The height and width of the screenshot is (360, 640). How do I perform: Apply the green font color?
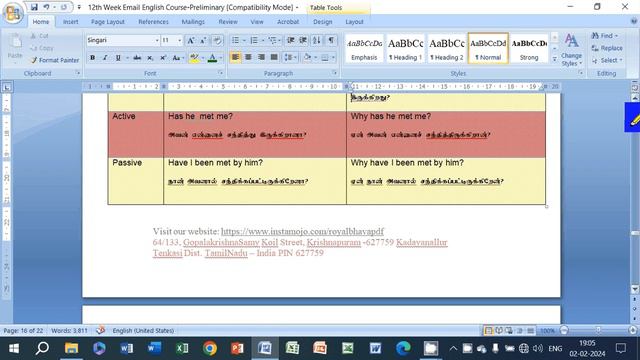[212, 58]
